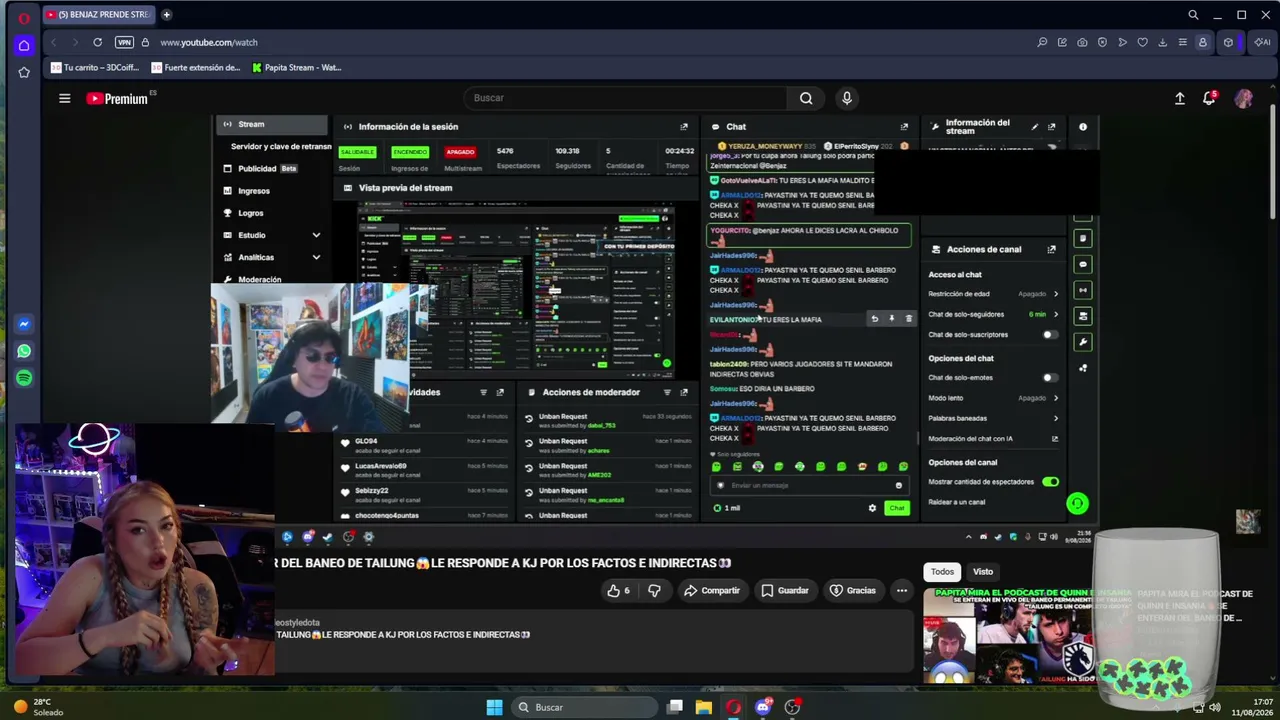Pin the EVILANTONIO chat message
Viewport: 1280px width, 720px height.
coord(891,319)
